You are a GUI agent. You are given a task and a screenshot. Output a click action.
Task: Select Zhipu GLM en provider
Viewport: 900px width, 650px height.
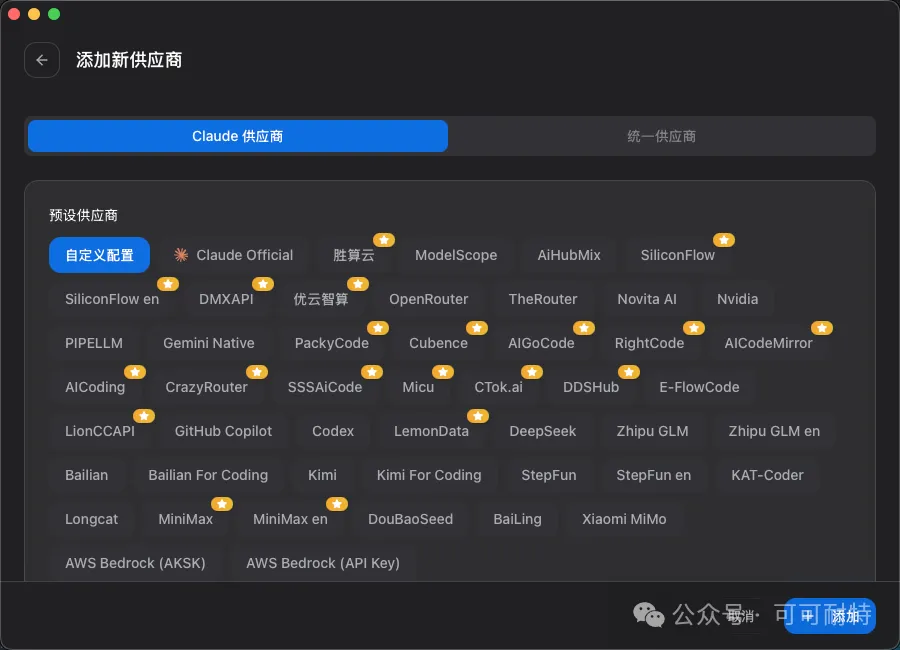click(x=774, y=431)
